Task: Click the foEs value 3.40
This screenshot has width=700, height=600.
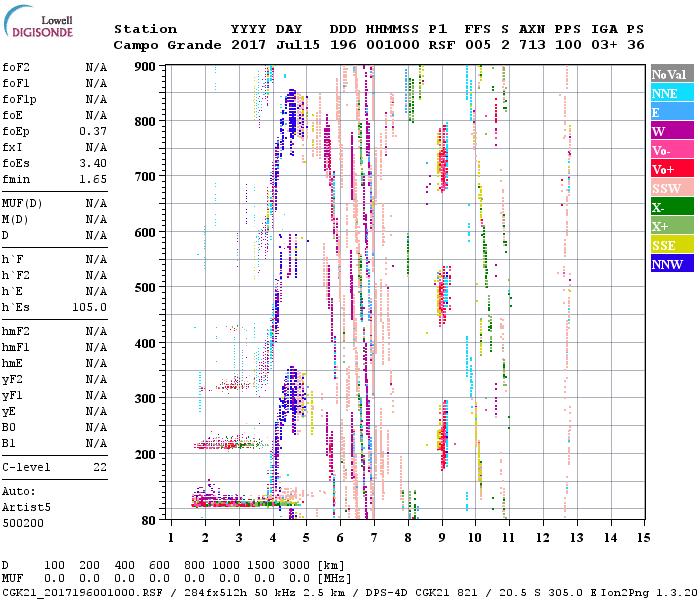Action: 93,163
